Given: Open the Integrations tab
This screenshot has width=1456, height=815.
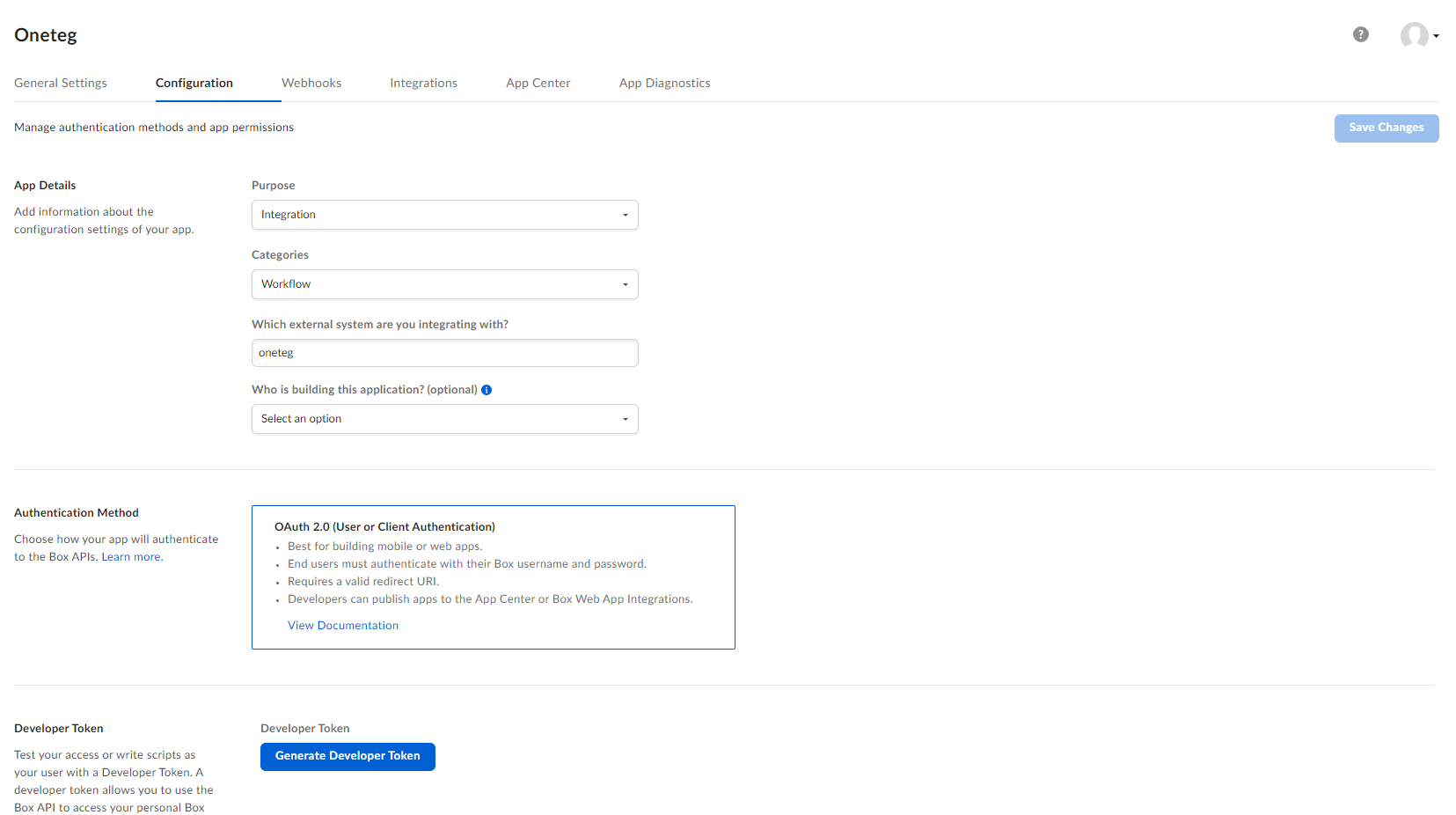Looking at the screenshot, I should click(423, 83).
